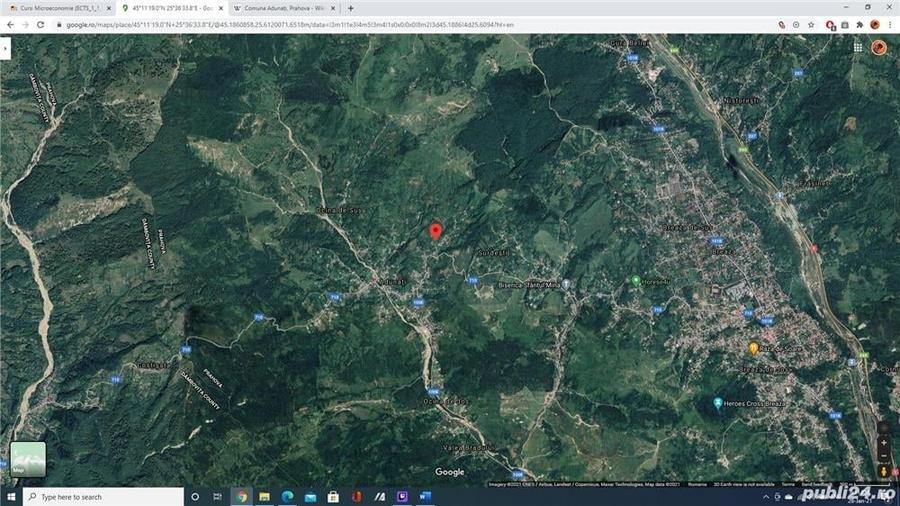Click the Breaza town label

click(x=722, y=251)
